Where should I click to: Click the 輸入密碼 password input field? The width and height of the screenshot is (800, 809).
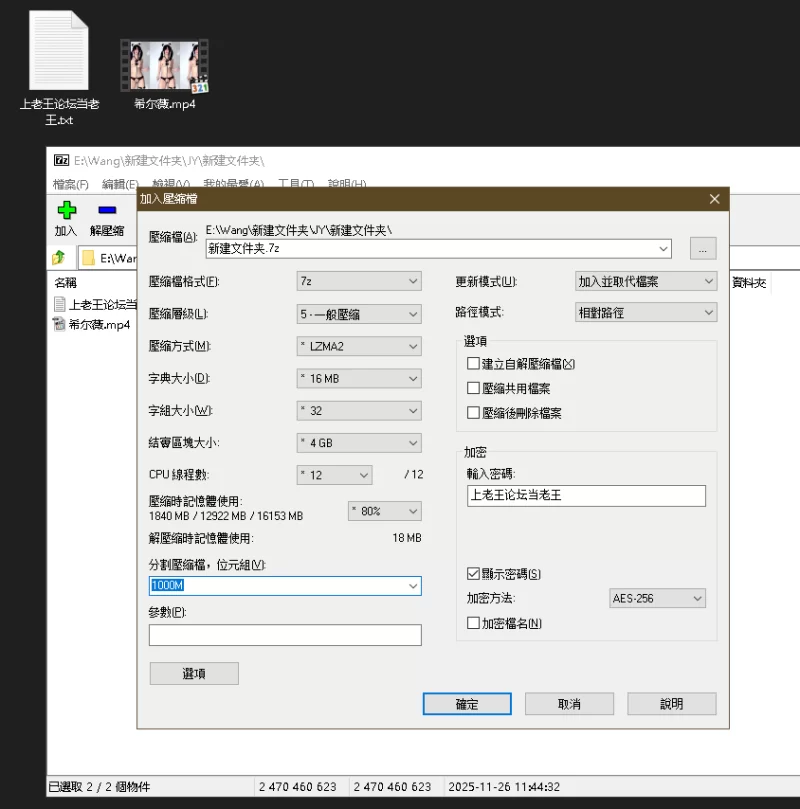(586, 496)
